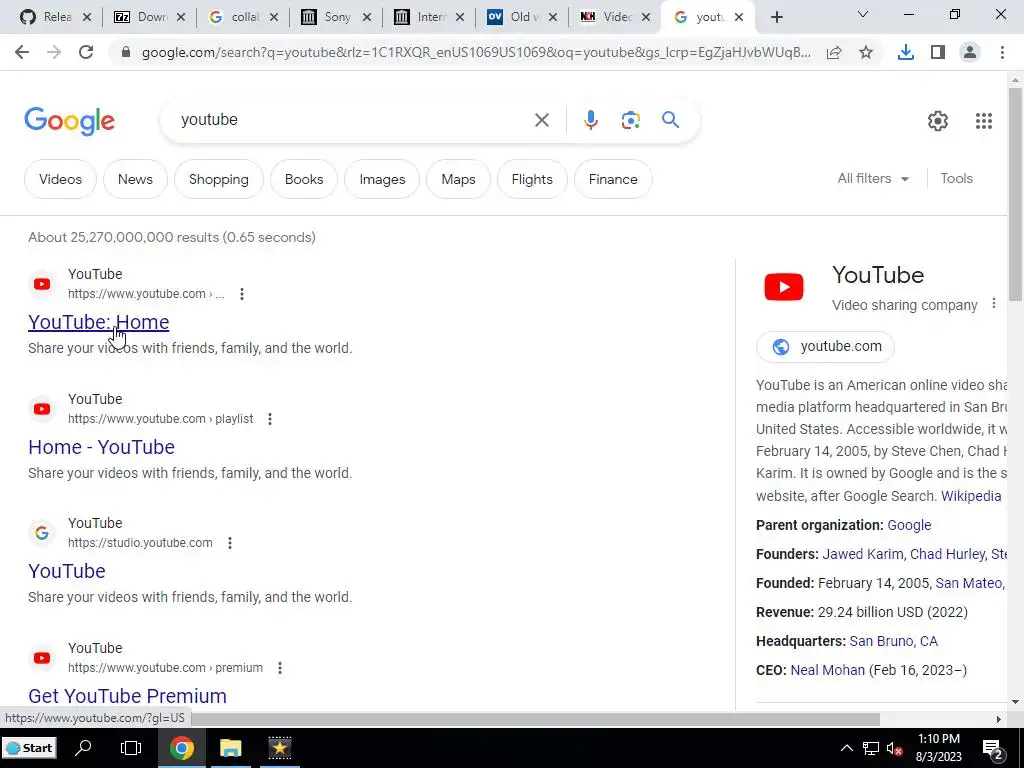The image size is (1024, 768).
Task: Click the muted volume tray icon
Action: click(894, 748)
